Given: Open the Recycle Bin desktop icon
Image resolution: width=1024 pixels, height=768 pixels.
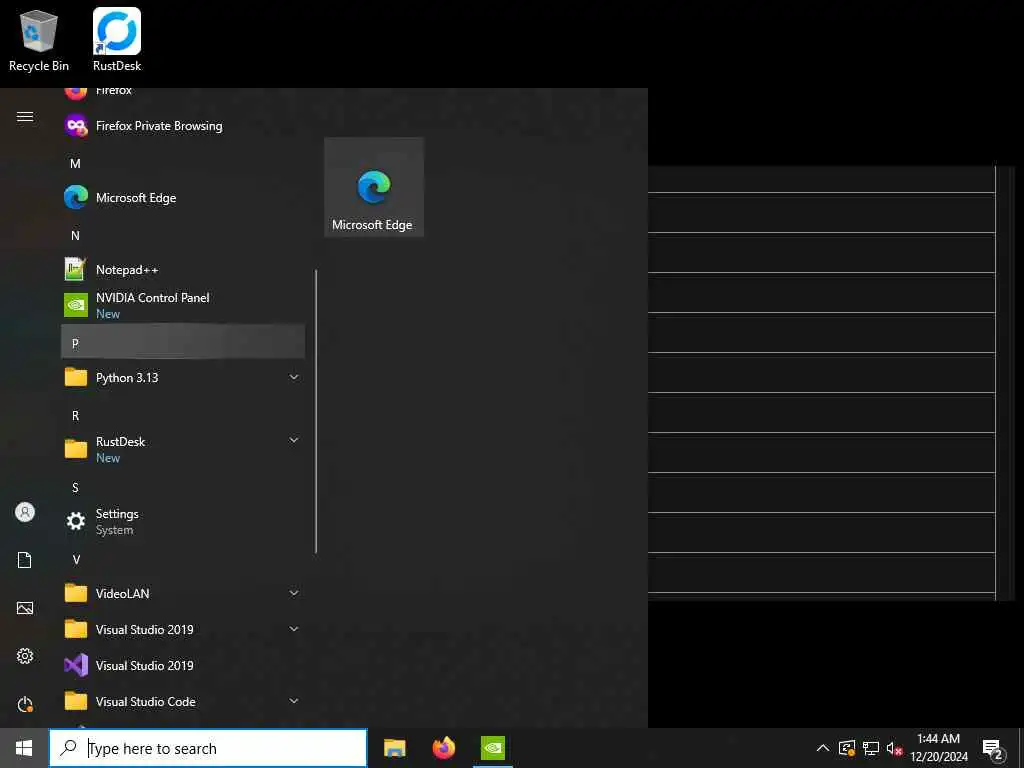Looking at the screenshot, I should click(x=39, y=40).
